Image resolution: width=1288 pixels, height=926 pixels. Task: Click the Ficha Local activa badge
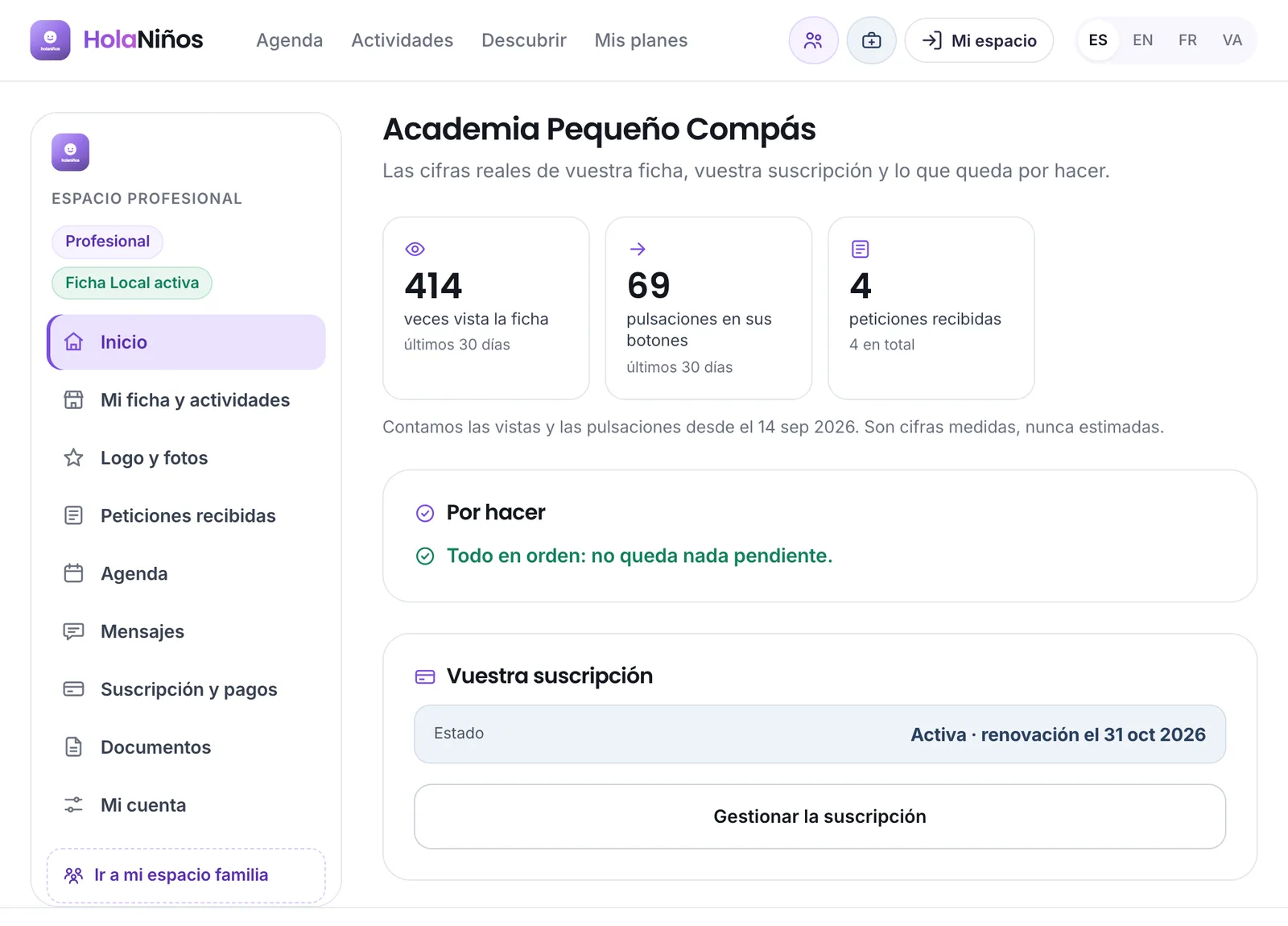pyautogui.click(x=132, y=283)
